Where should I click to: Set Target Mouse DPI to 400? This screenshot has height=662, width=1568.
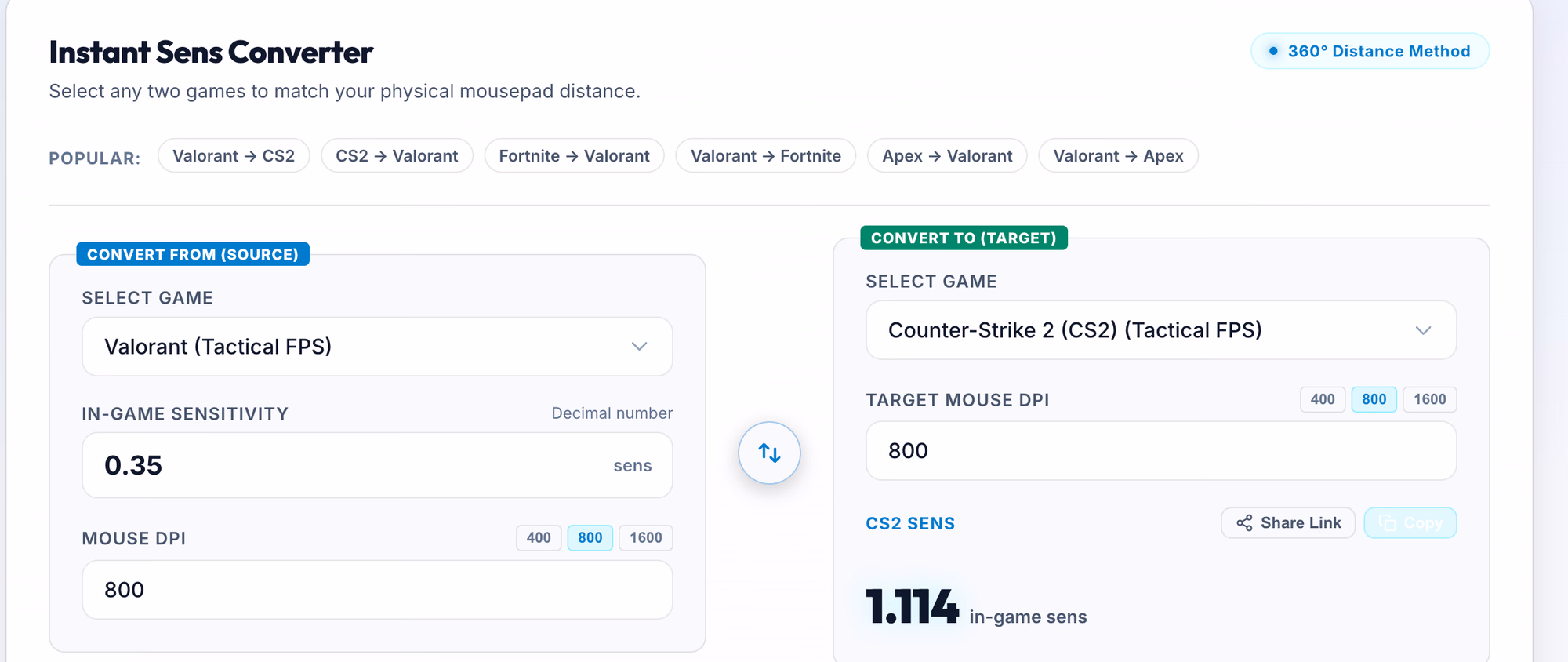click(1323, 399)
